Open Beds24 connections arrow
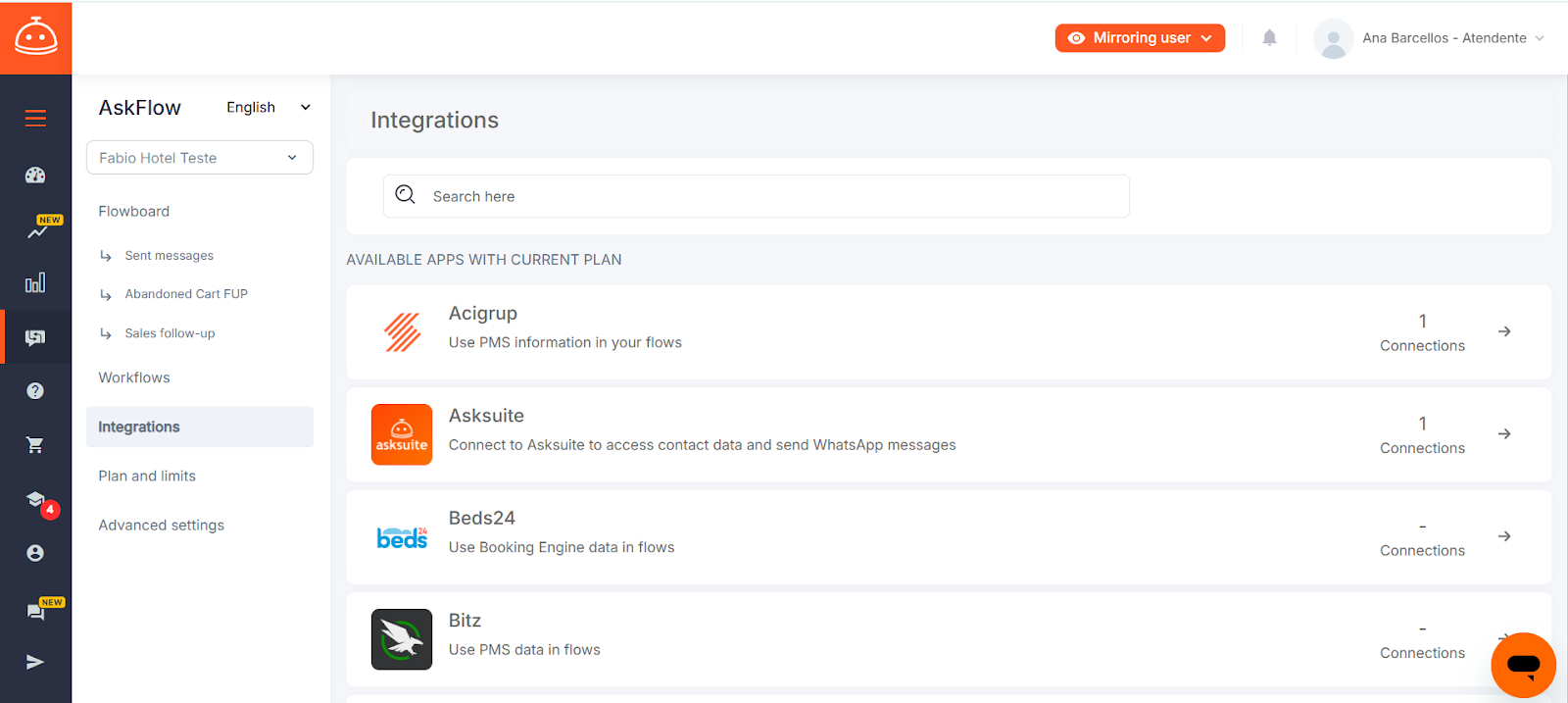1568x703 pixels. [x=1504, y=536]
